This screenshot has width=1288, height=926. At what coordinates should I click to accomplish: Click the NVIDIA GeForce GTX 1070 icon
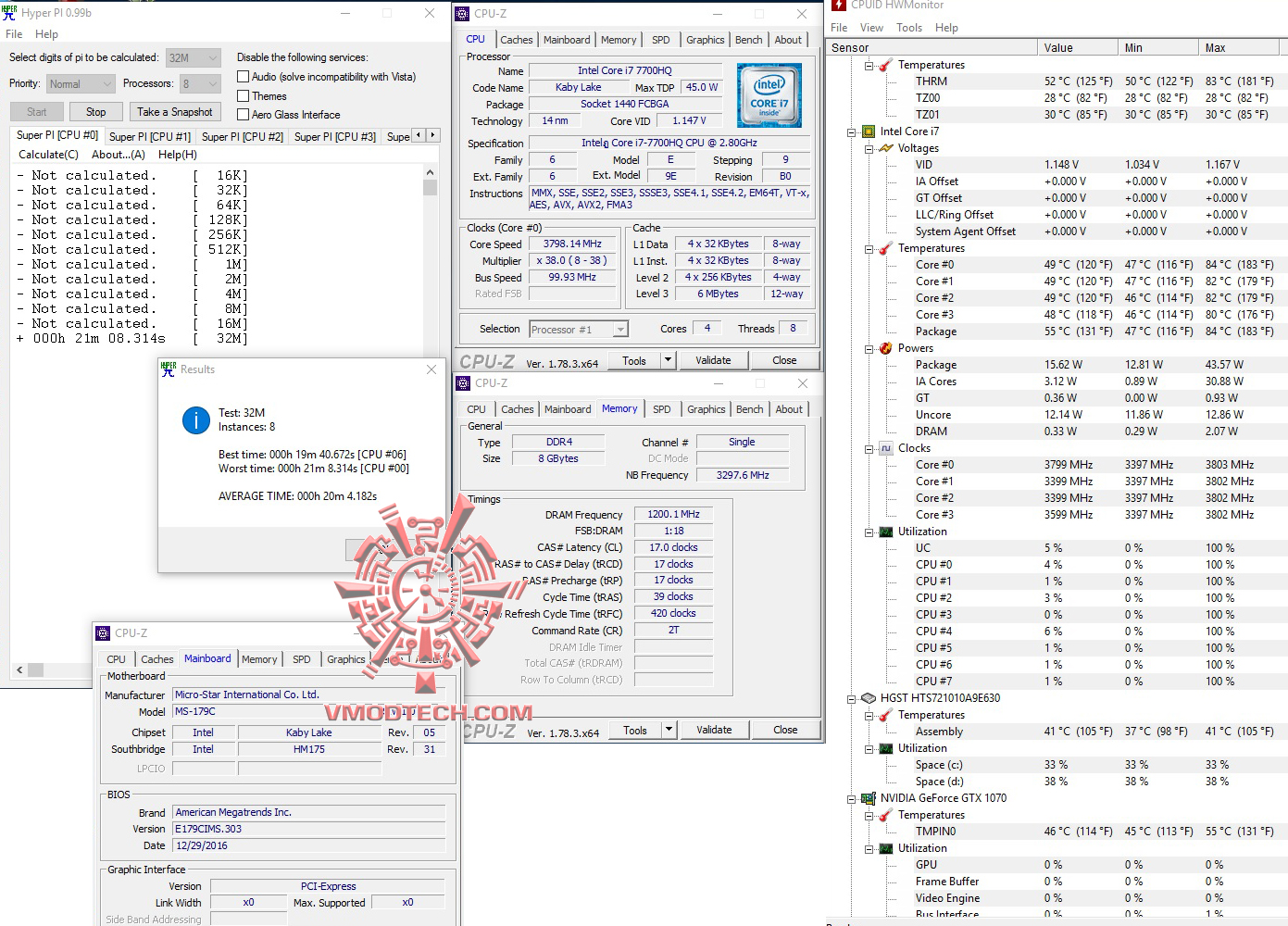869,798
